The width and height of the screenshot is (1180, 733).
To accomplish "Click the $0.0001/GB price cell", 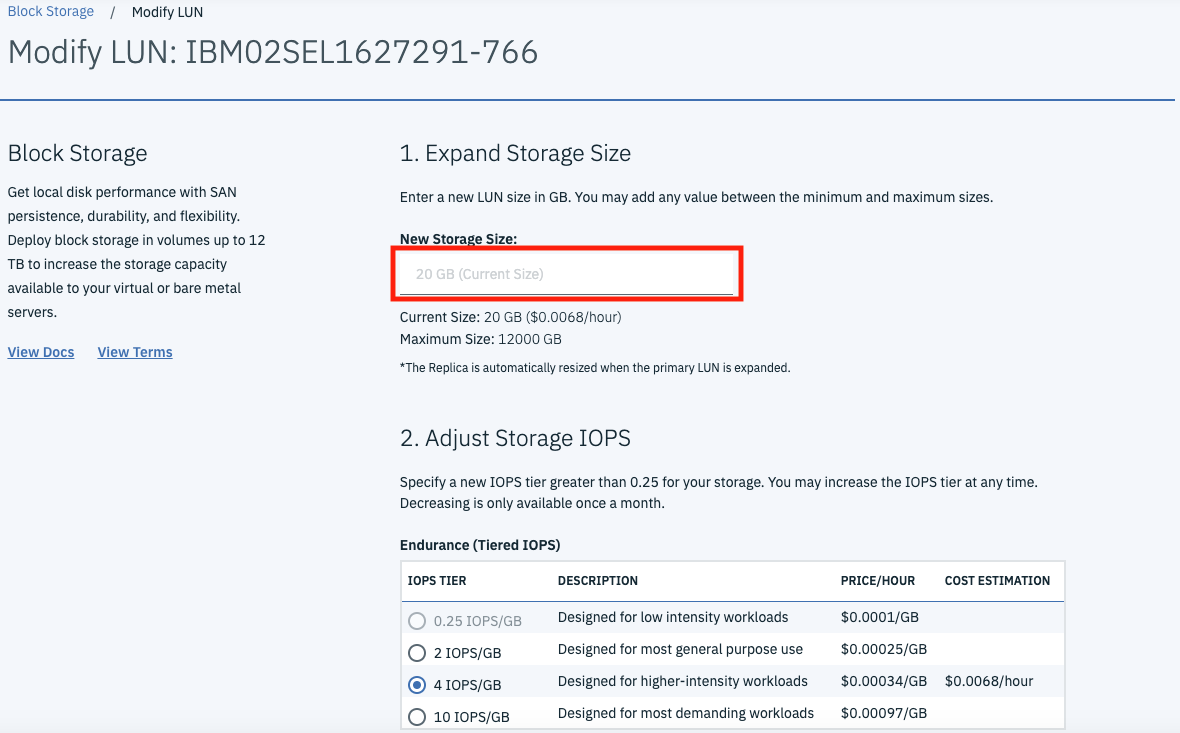I will coord(880,617).
